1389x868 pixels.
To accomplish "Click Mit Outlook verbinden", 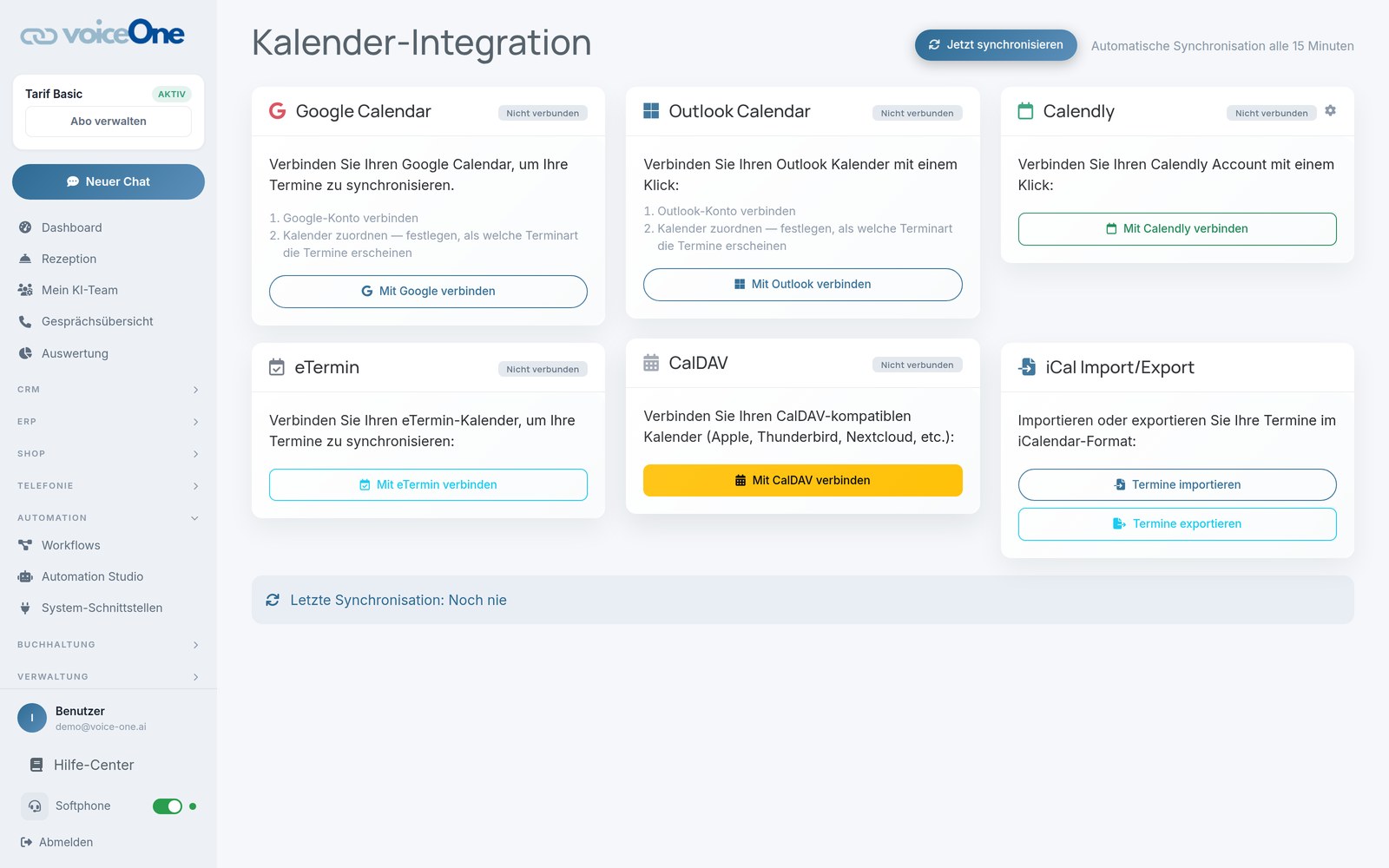I will click(x=802, y=285).
